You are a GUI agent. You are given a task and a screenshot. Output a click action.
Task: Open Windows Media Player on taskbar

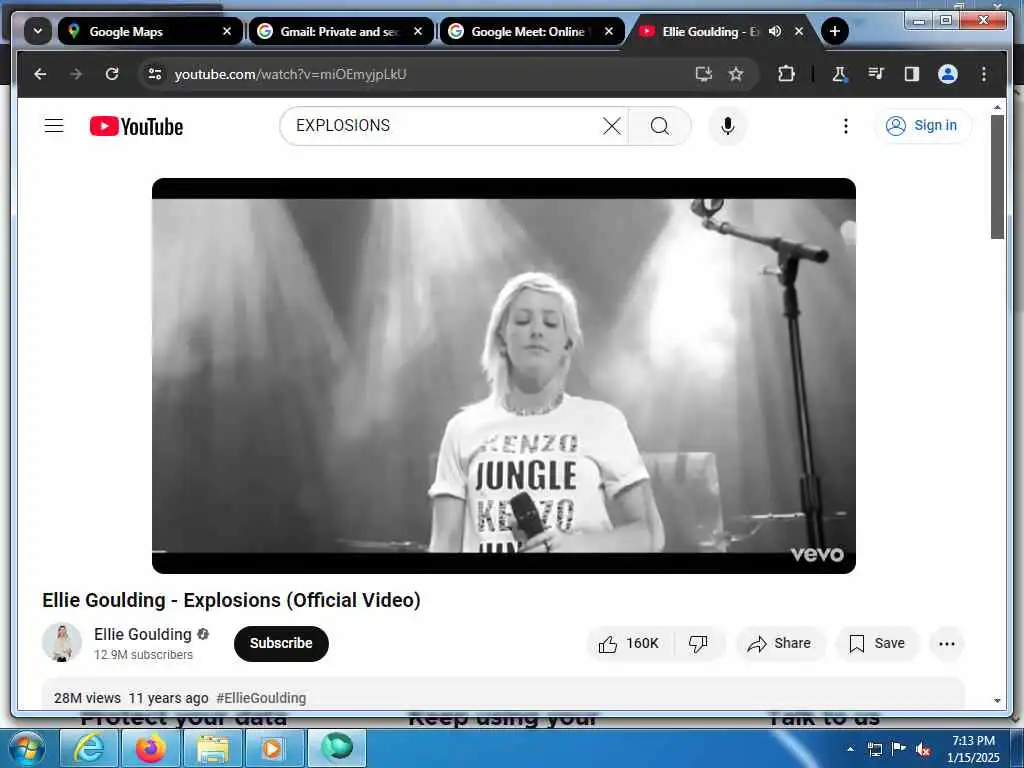(274, 748)
